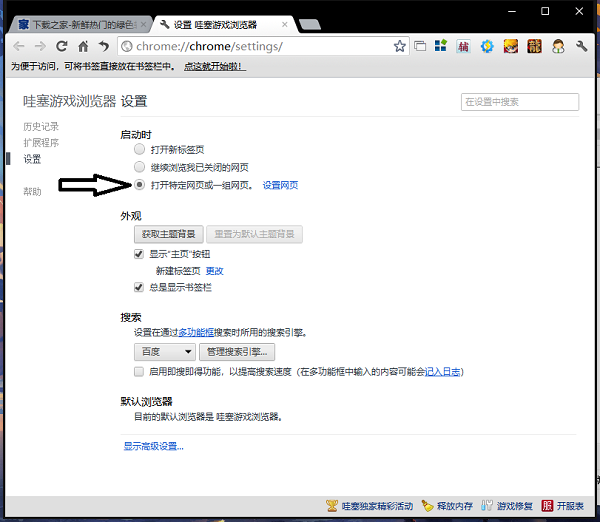Select 打开新标签页 radio button
The image size is (600, 522).
pyautogui.click(x=140, y=149)
